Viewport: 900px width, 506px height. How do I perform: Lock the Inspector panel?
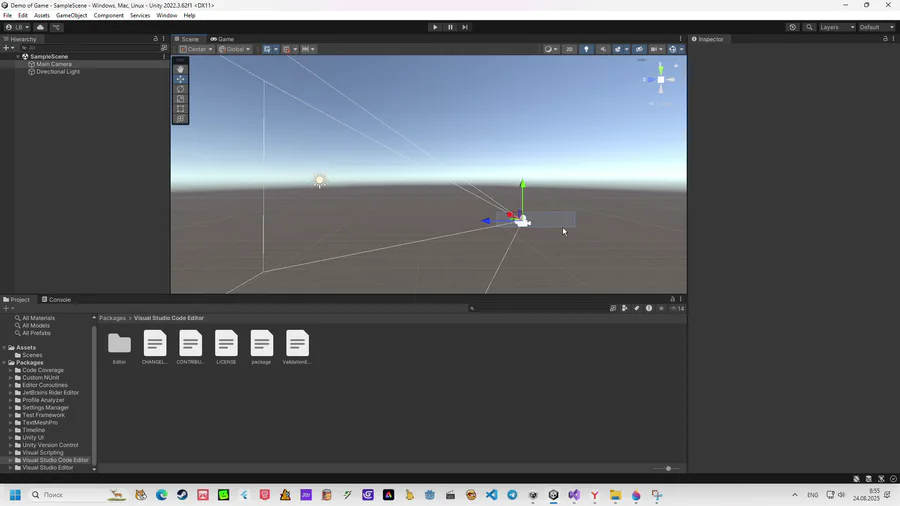tap(885, 38)
